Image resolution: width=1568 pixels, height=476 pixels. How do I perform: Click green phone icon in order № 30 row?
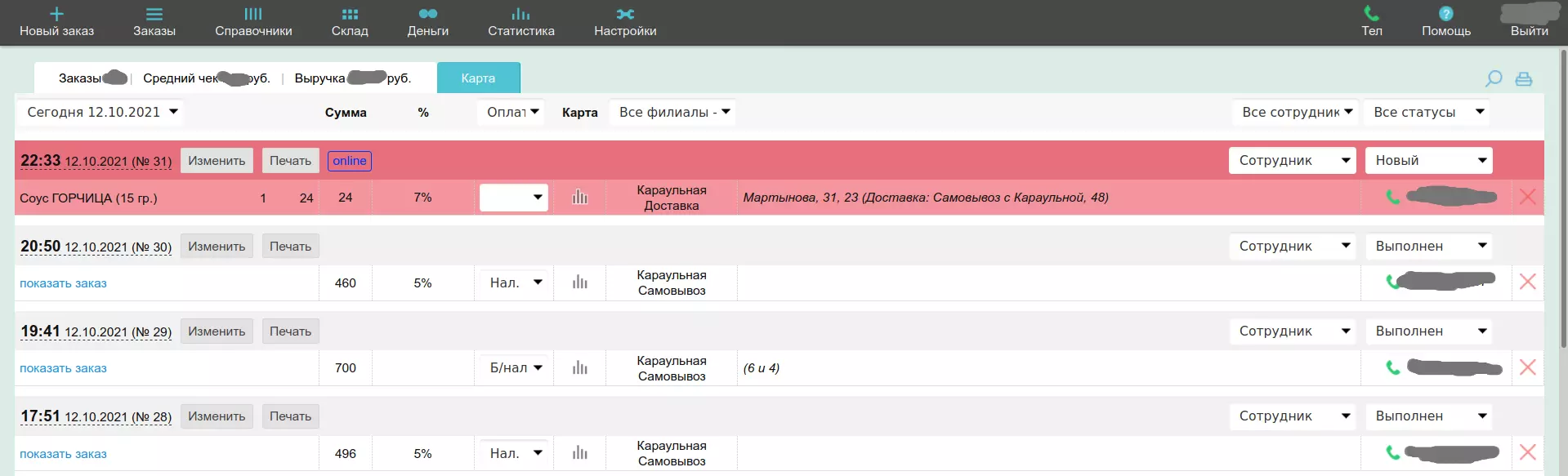(1392, 282)
